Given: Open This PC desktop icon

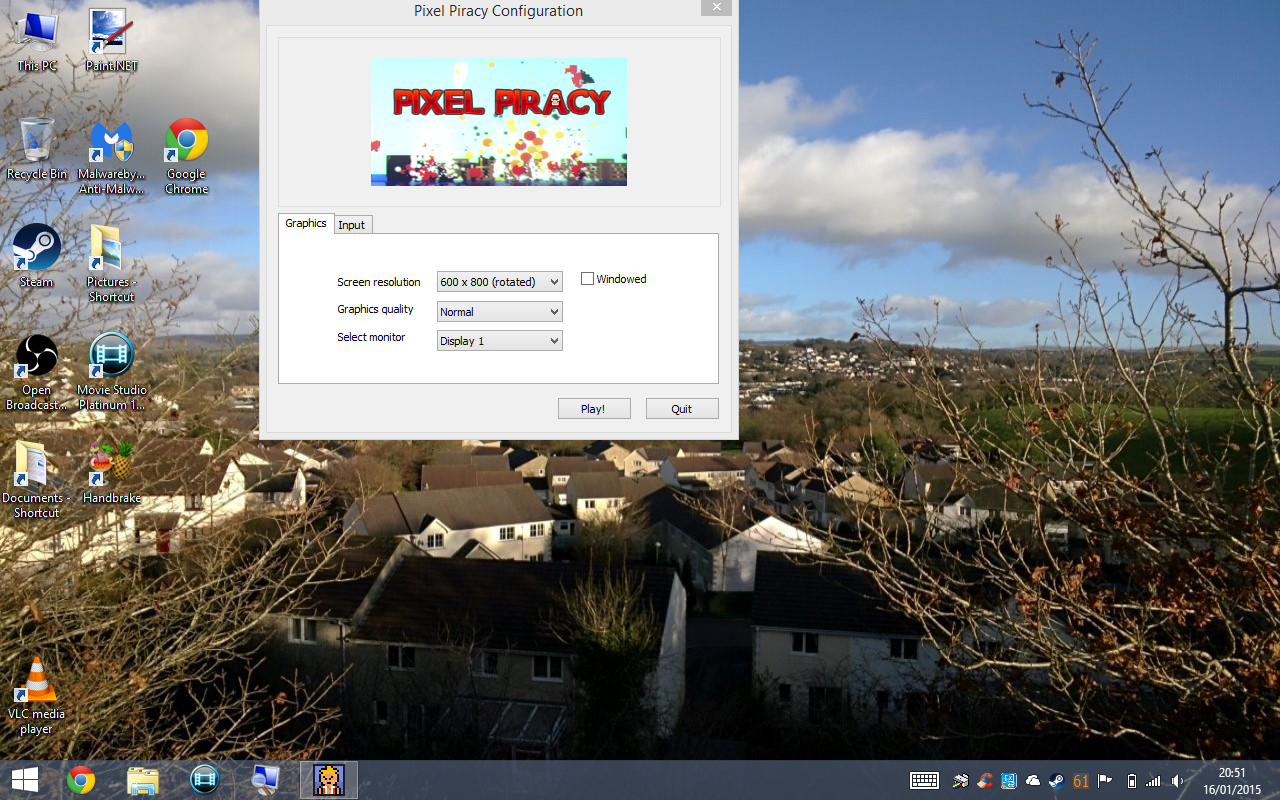Looking at the screenshot, I should (x=37, y=41).
